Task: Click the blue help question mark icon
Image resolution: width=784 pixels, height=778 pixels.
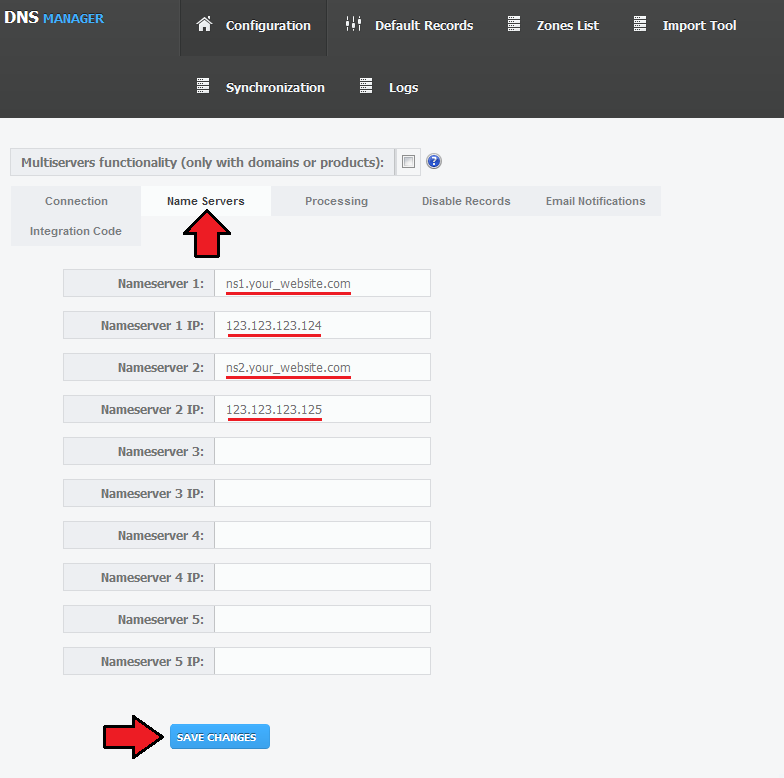Action: 434,162
